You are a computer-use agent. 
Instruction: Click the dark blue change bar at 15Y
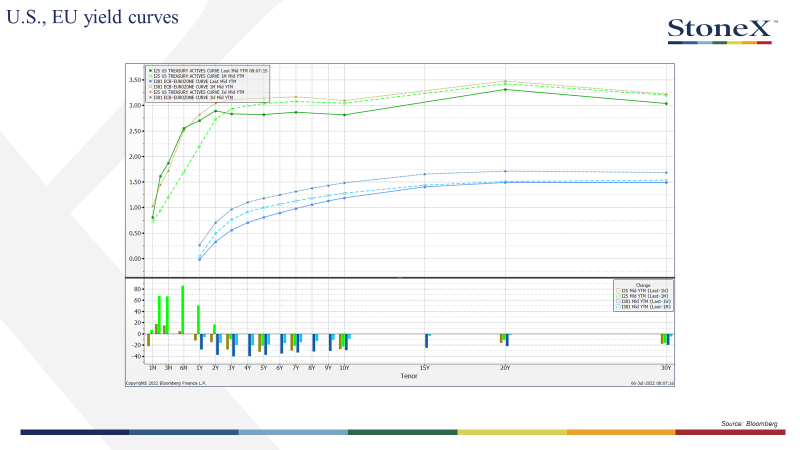click(x=427, y=341)
